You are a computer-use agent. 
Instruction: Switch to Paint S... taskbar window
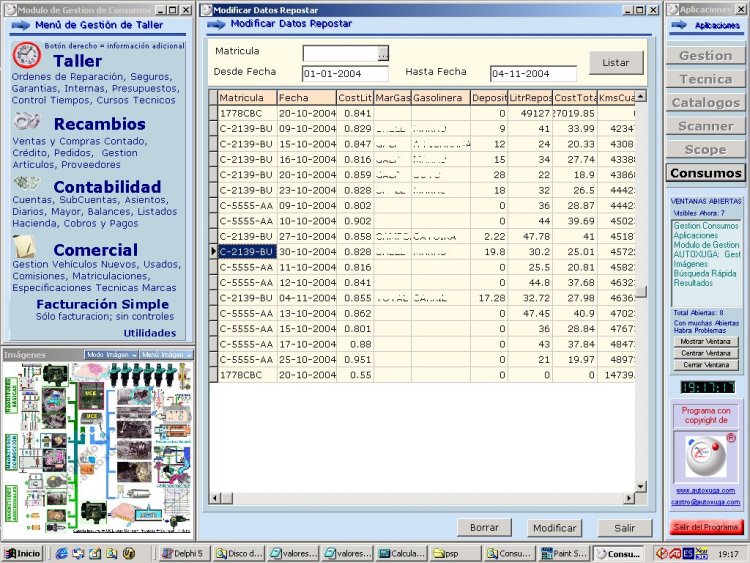pyautogui.click(x=564, y=553)
